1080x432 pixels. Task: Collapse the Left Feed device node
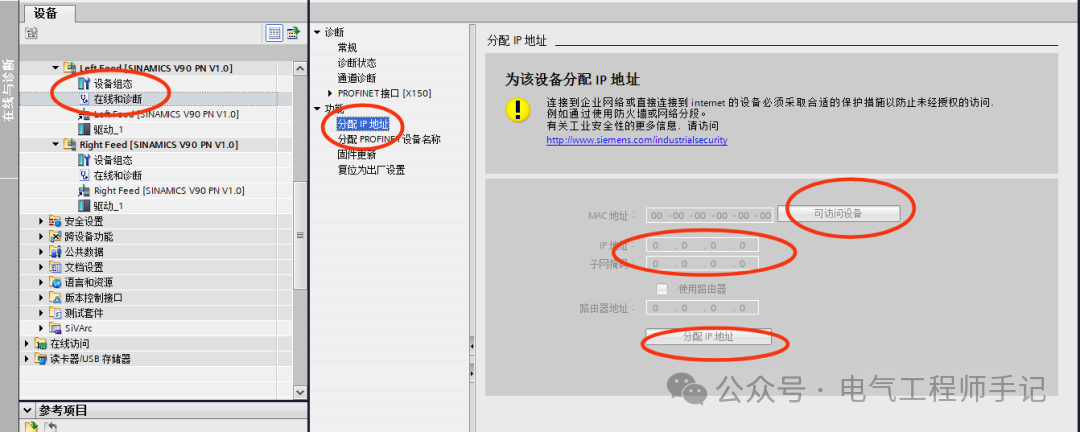[x=56, y=68]
